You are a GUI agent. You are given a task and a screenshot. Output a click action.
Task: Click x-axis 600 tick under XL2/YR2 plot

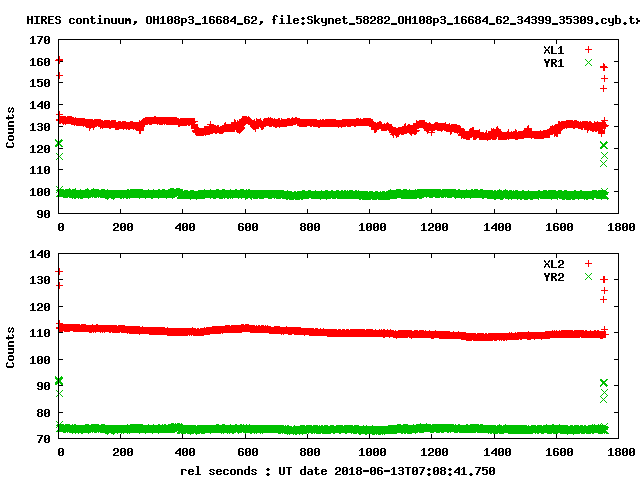(248, 452)
